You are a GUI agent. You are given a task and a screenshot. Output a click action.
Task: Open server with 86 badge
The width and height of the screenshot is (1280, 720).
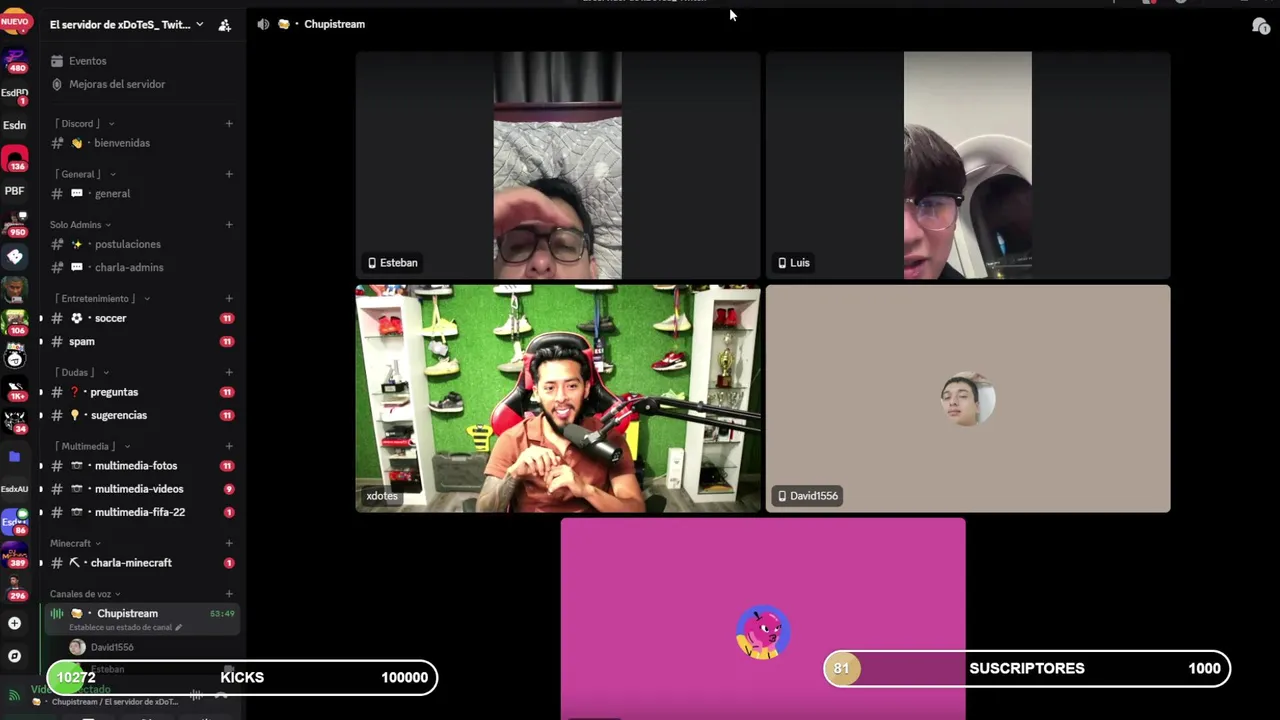[x=15, y=523]
